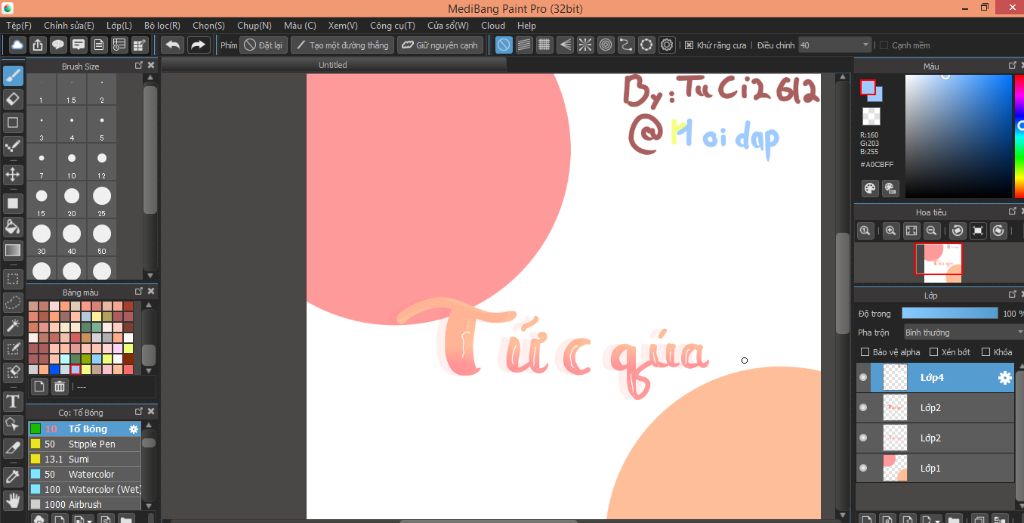This screenshot has height=523, width=1024.
Task: Open the Công cụ(T) menu
Action: pos(392,25)
